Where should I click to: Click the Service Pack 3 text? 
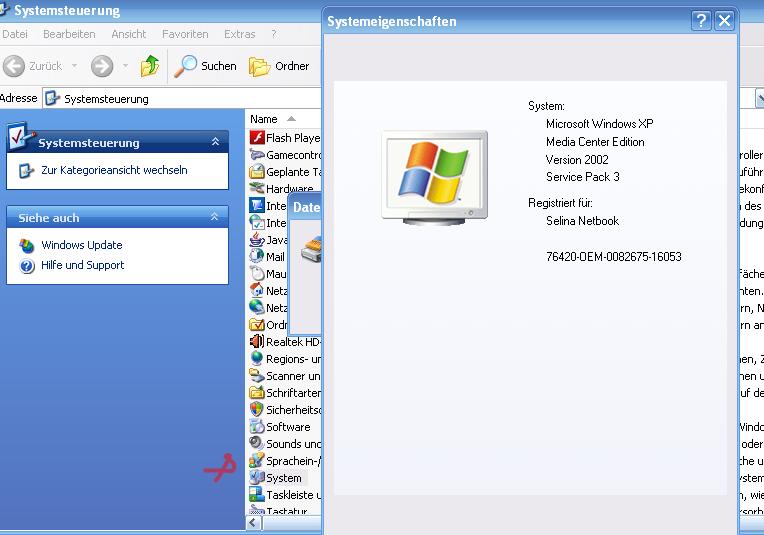582,177
